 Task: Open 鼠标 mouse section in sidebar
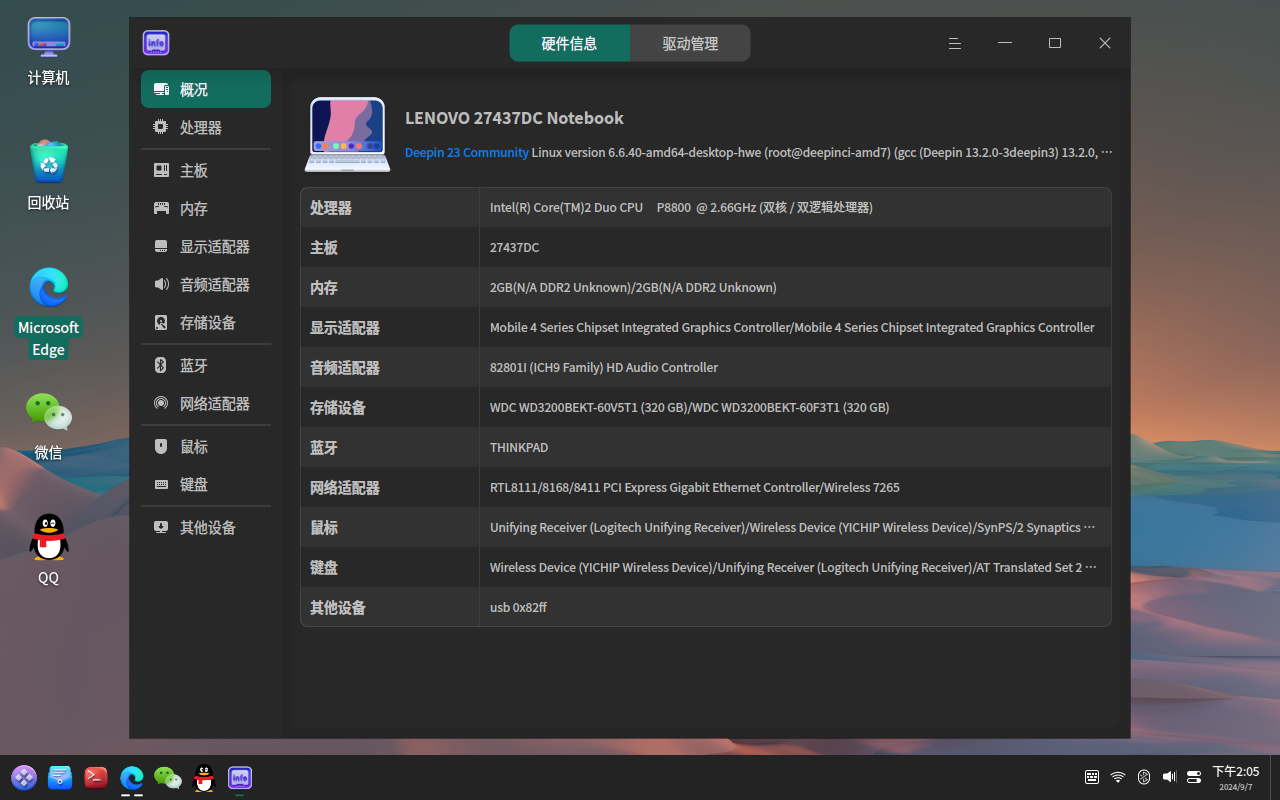pos(206,446)
